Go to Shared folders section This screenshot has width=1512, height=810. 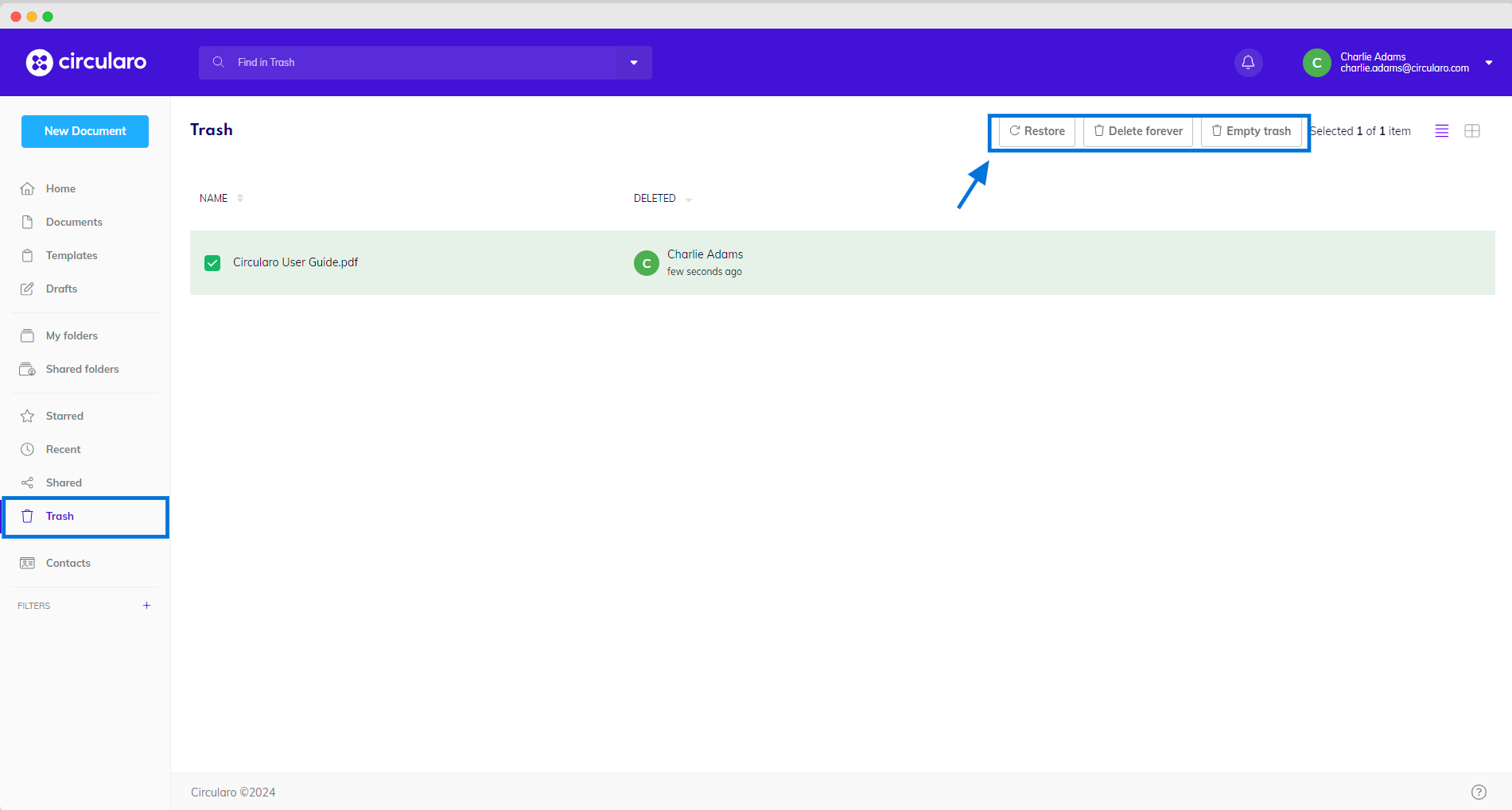click(x=82, y=370)
